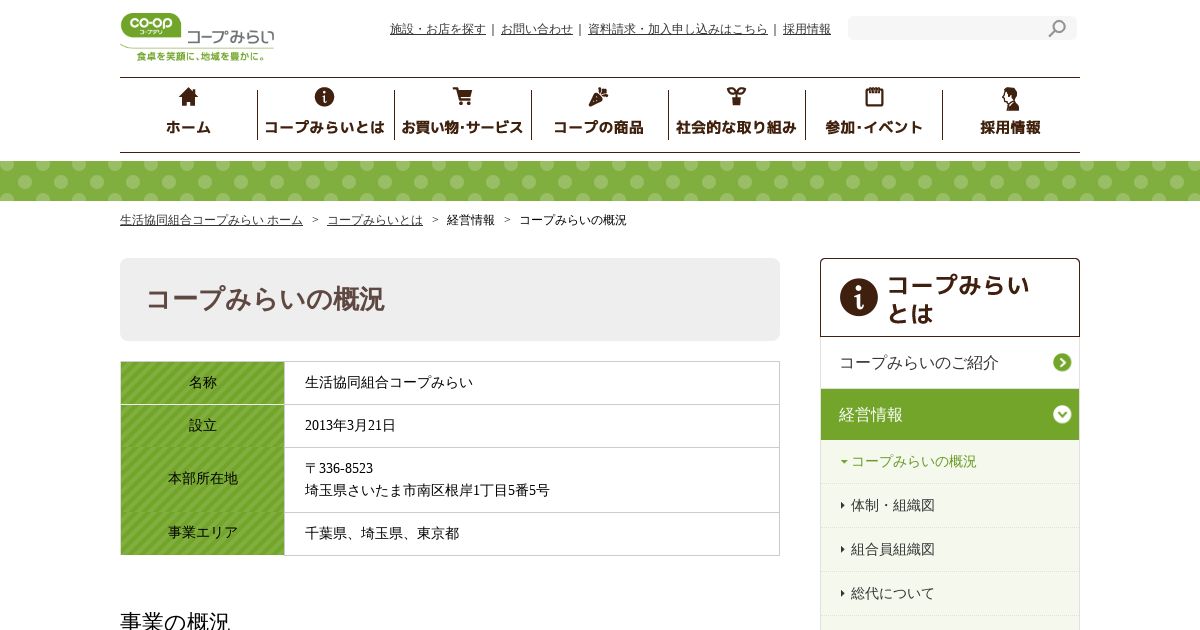
Task: Click the コープみらいとは breadcrumb link
Action: pyautogui.click(x=375, y=220)
